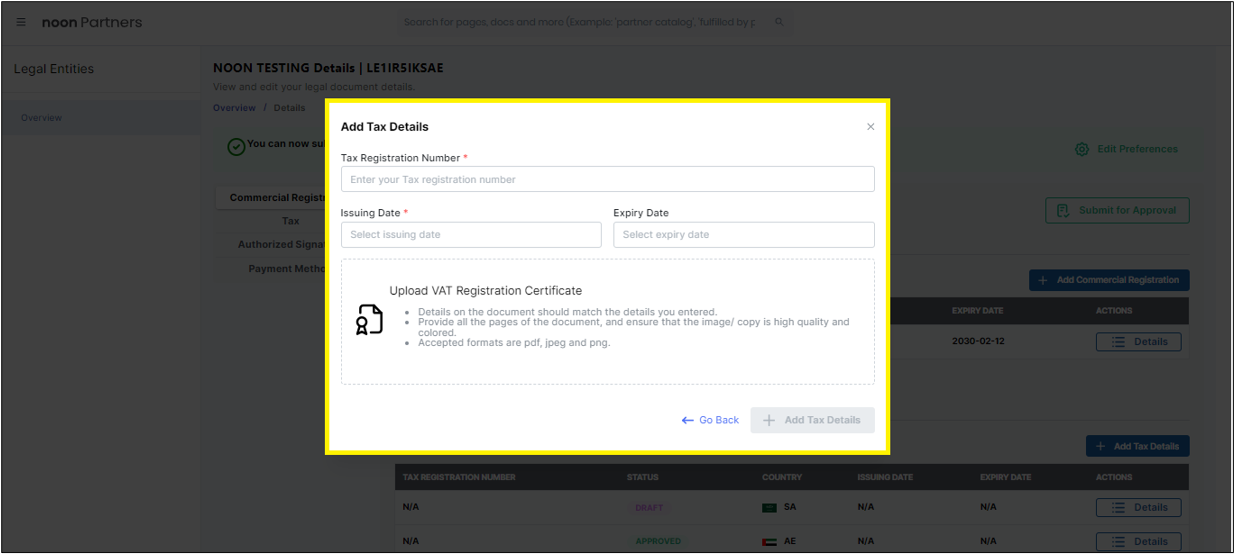
Task: Click Go Back link in dialog
Action: 710,420
